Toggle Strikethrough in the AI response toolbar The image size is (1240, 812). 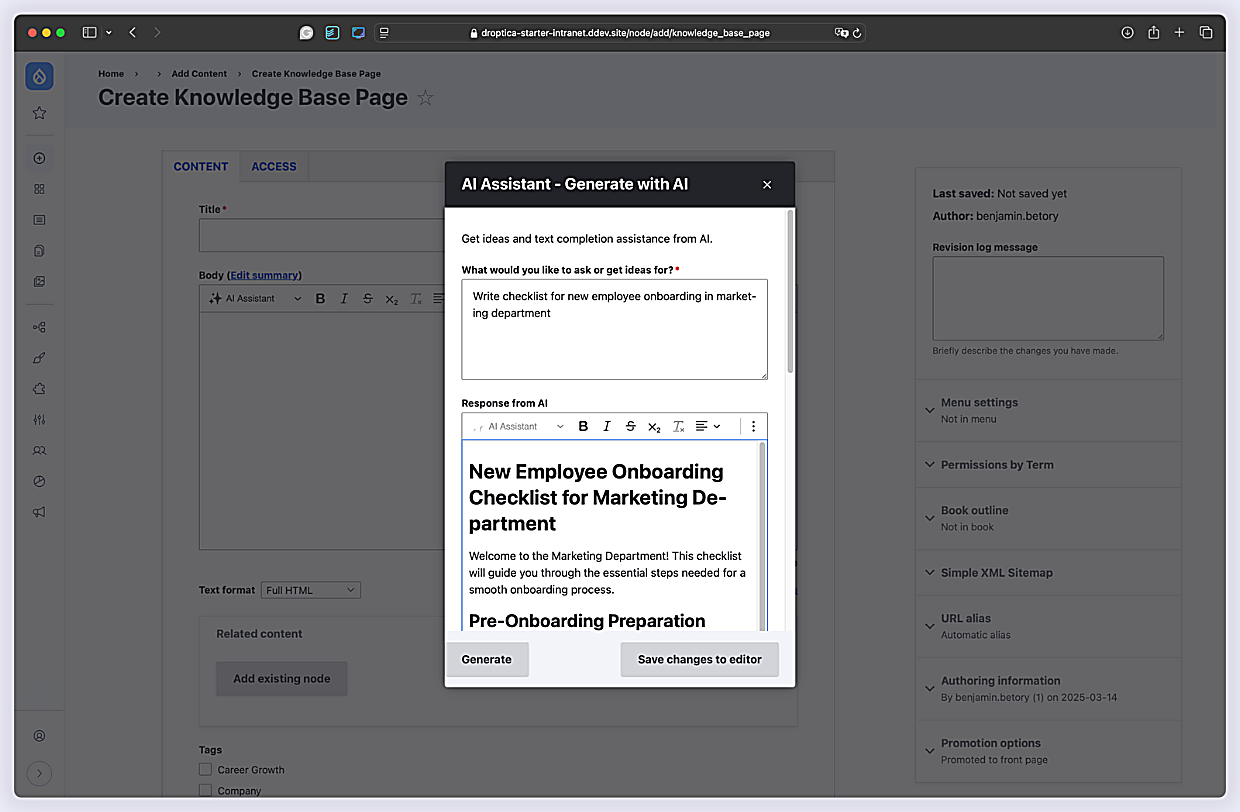pyautogui.click(x=630, y=426)
